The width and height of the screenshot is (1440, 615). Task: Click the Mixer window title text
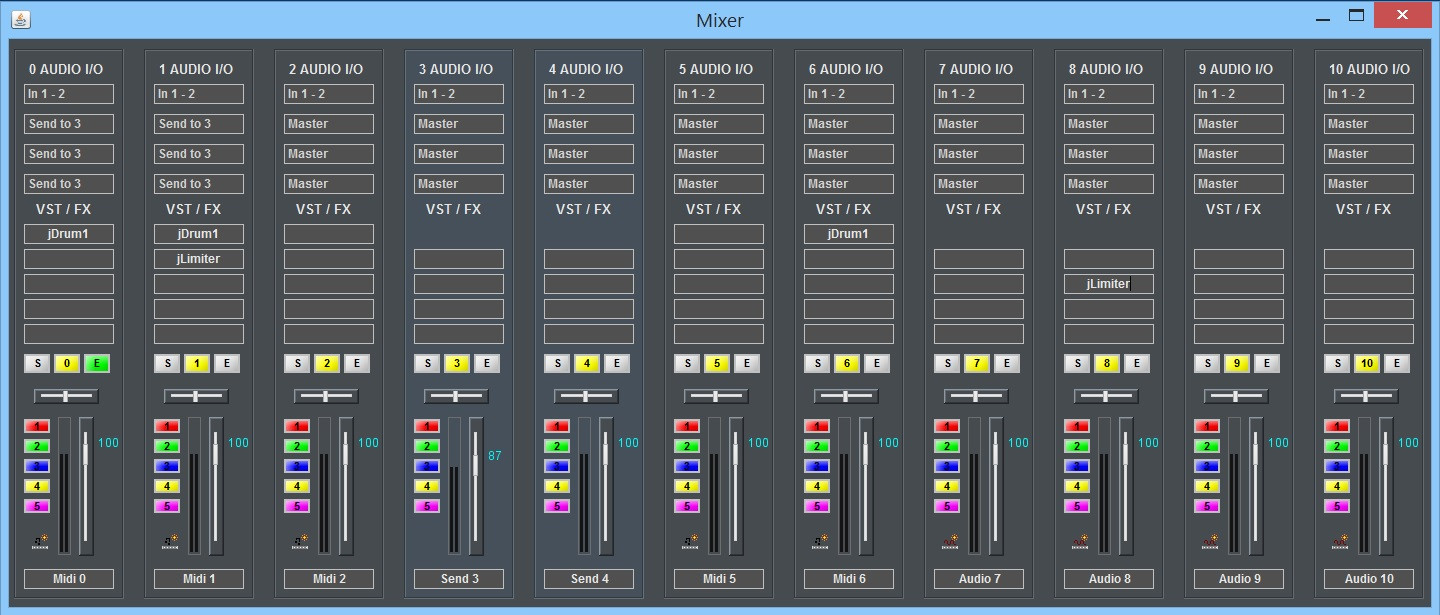tap(720, 20)
